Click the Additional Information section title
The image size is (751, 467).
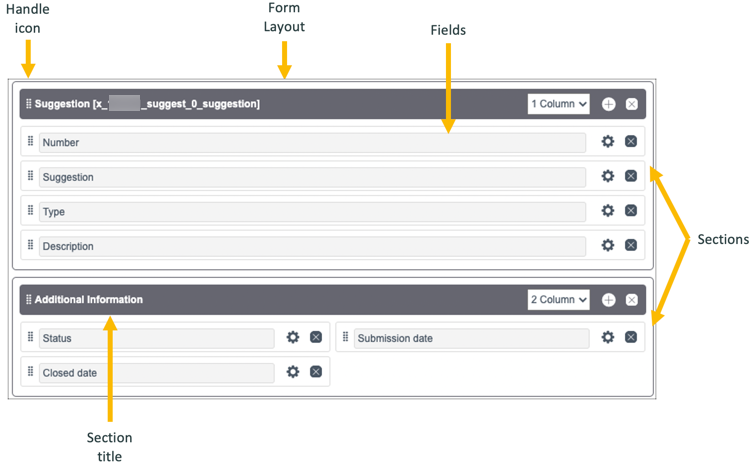[x=89, y=300]
